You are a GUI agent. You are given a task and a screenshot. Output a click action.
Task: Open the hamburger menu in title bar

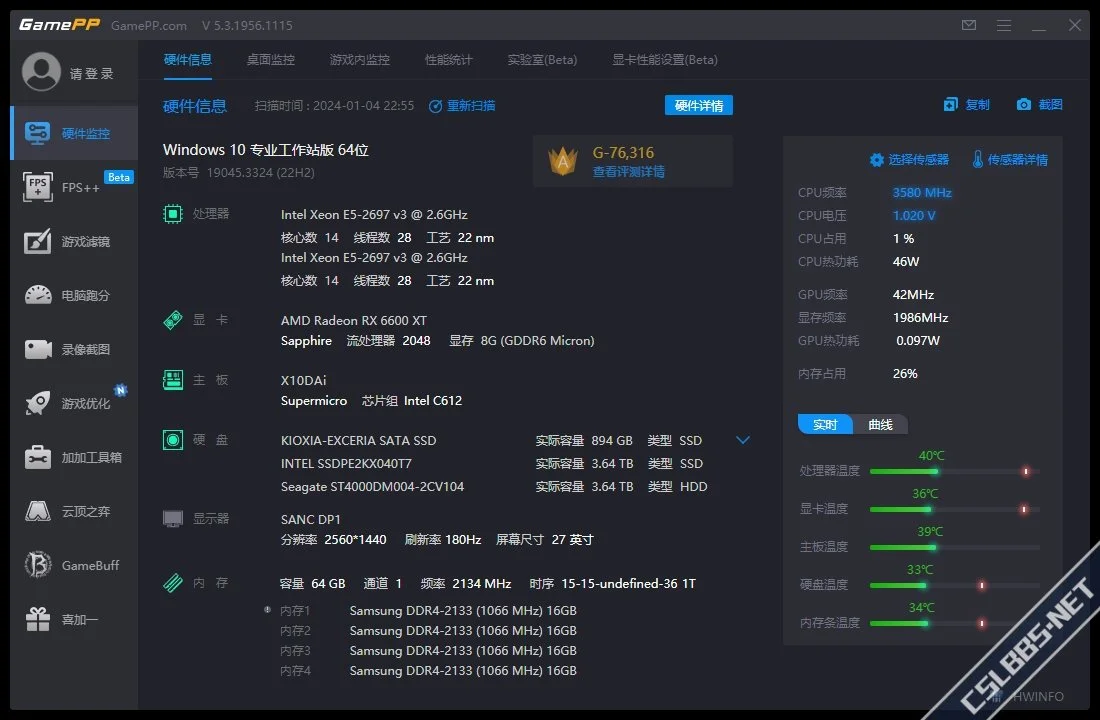coord(1004,25)
